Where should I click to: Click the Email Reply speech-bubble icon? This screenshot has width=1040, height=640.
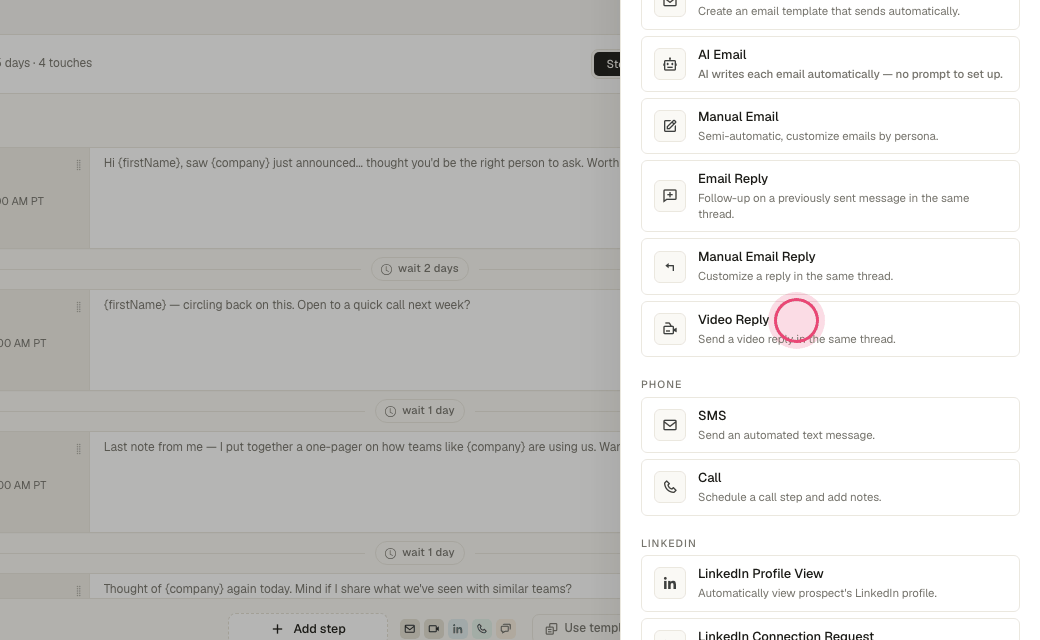(x=670, y=196)
